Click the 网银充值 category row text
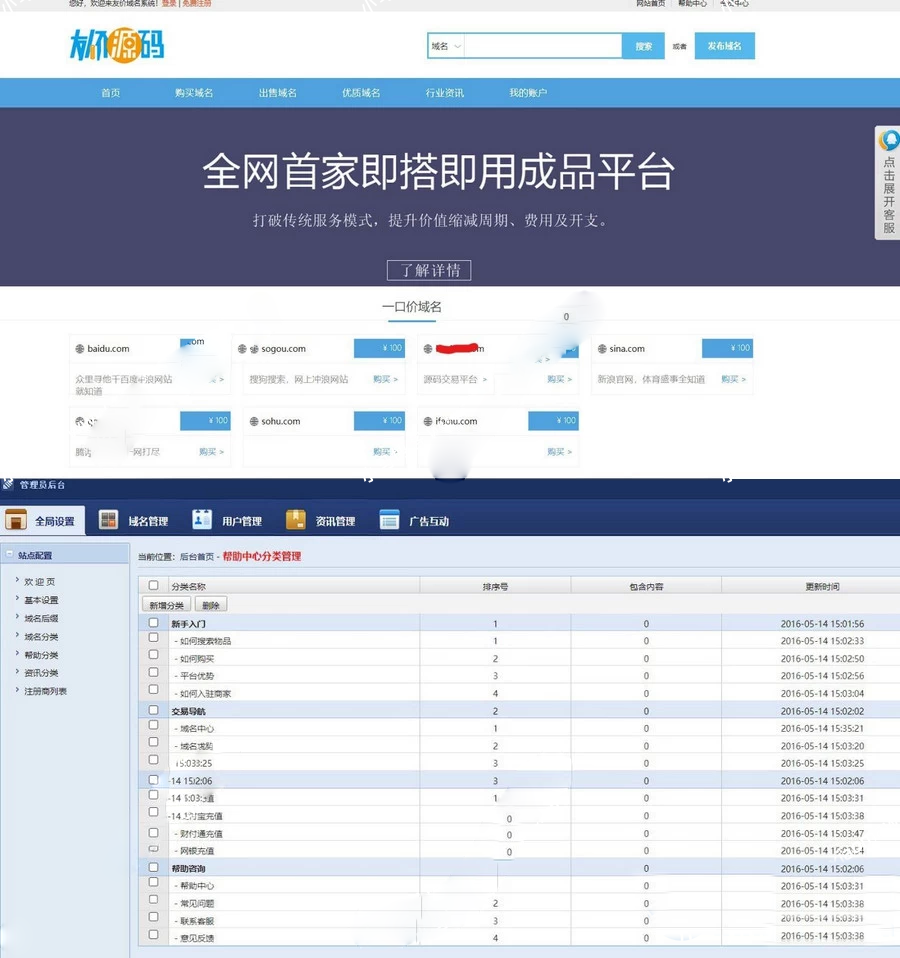The width and height of the screenshot is (900, 958). (x=197, y=850)
